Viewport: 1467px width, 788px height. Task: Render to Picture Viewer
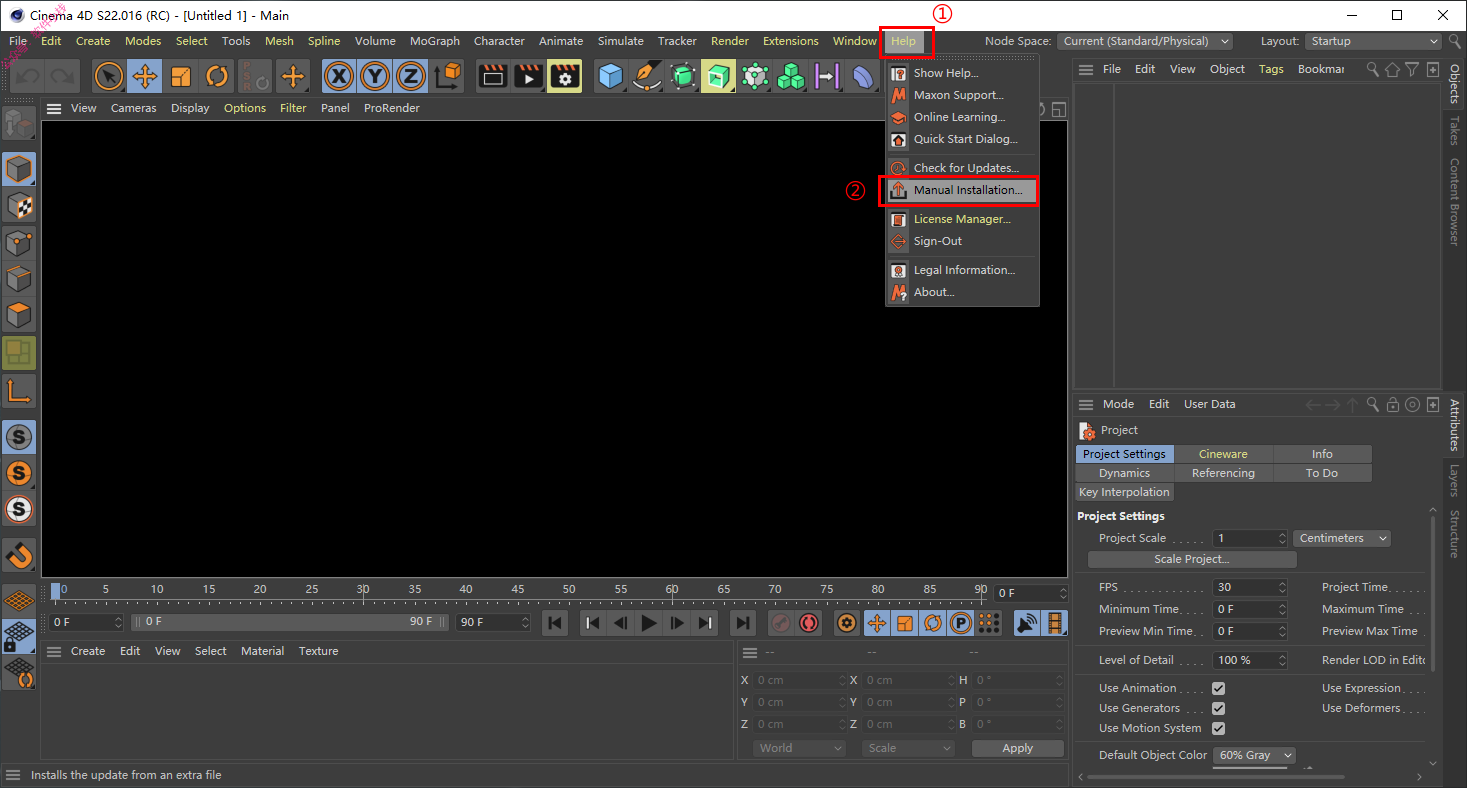coord(529,76)
